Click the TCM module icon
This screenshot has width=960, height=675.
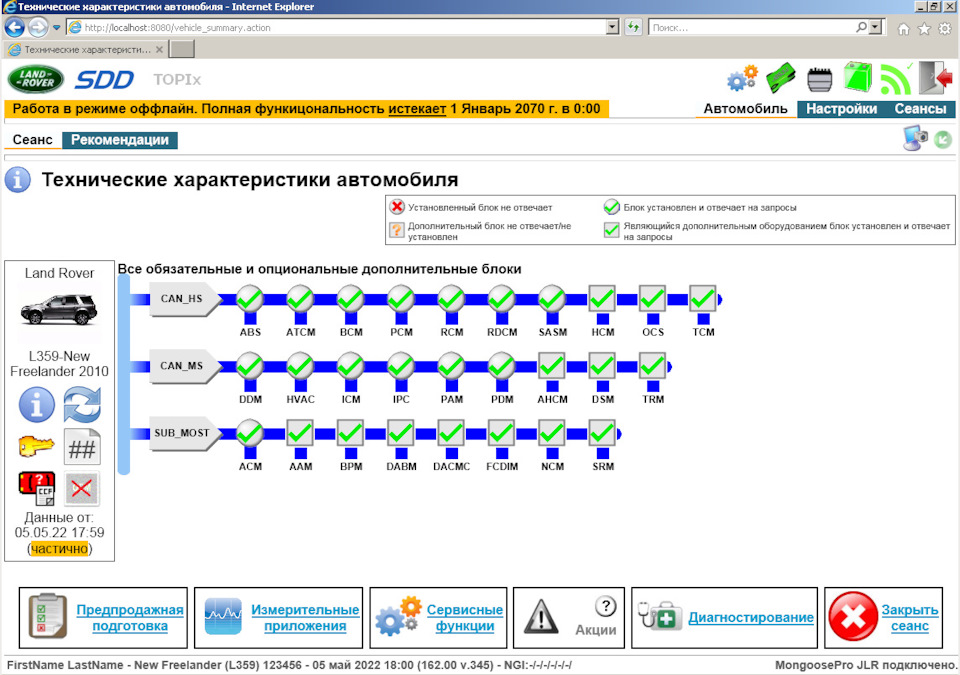tap(703, 298)
